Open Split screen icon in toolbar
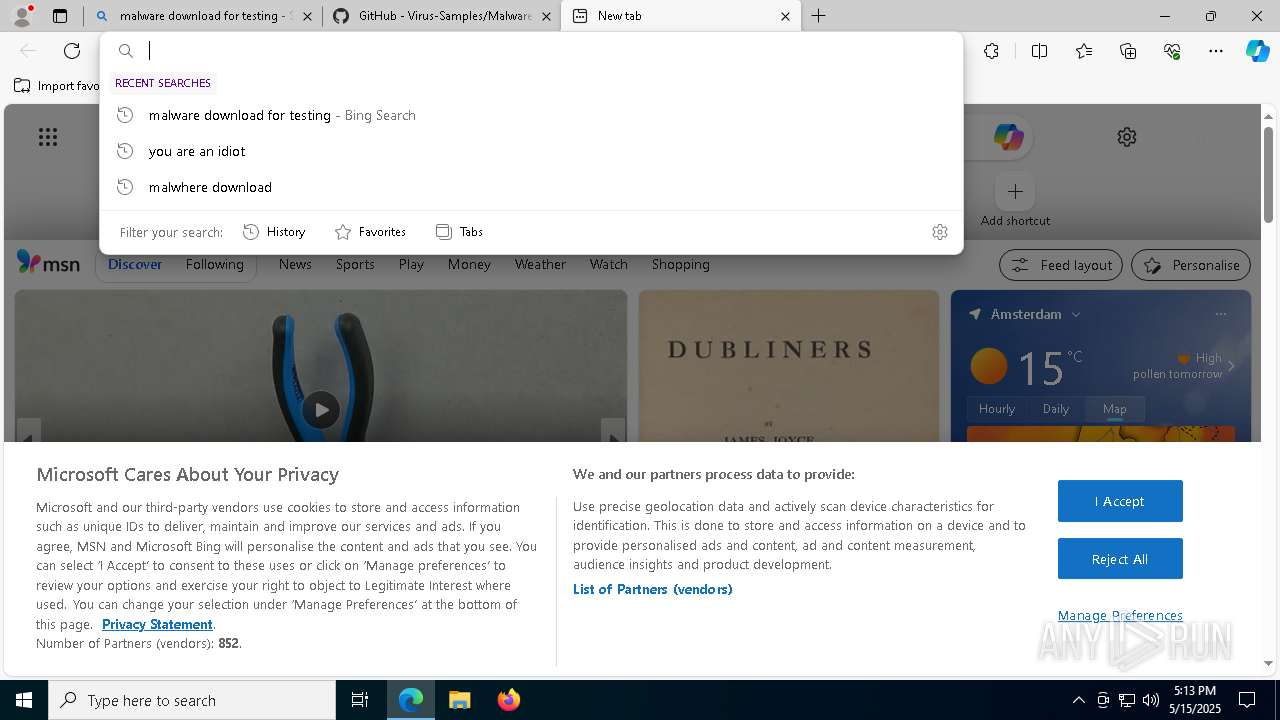This screenshot has height=720, width=1280. [x=1039, y=51]
